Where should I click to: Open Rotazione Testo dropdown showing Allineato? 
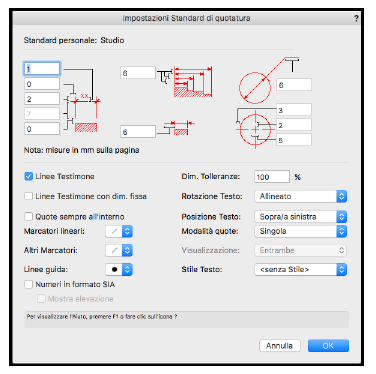click(301, 196)
